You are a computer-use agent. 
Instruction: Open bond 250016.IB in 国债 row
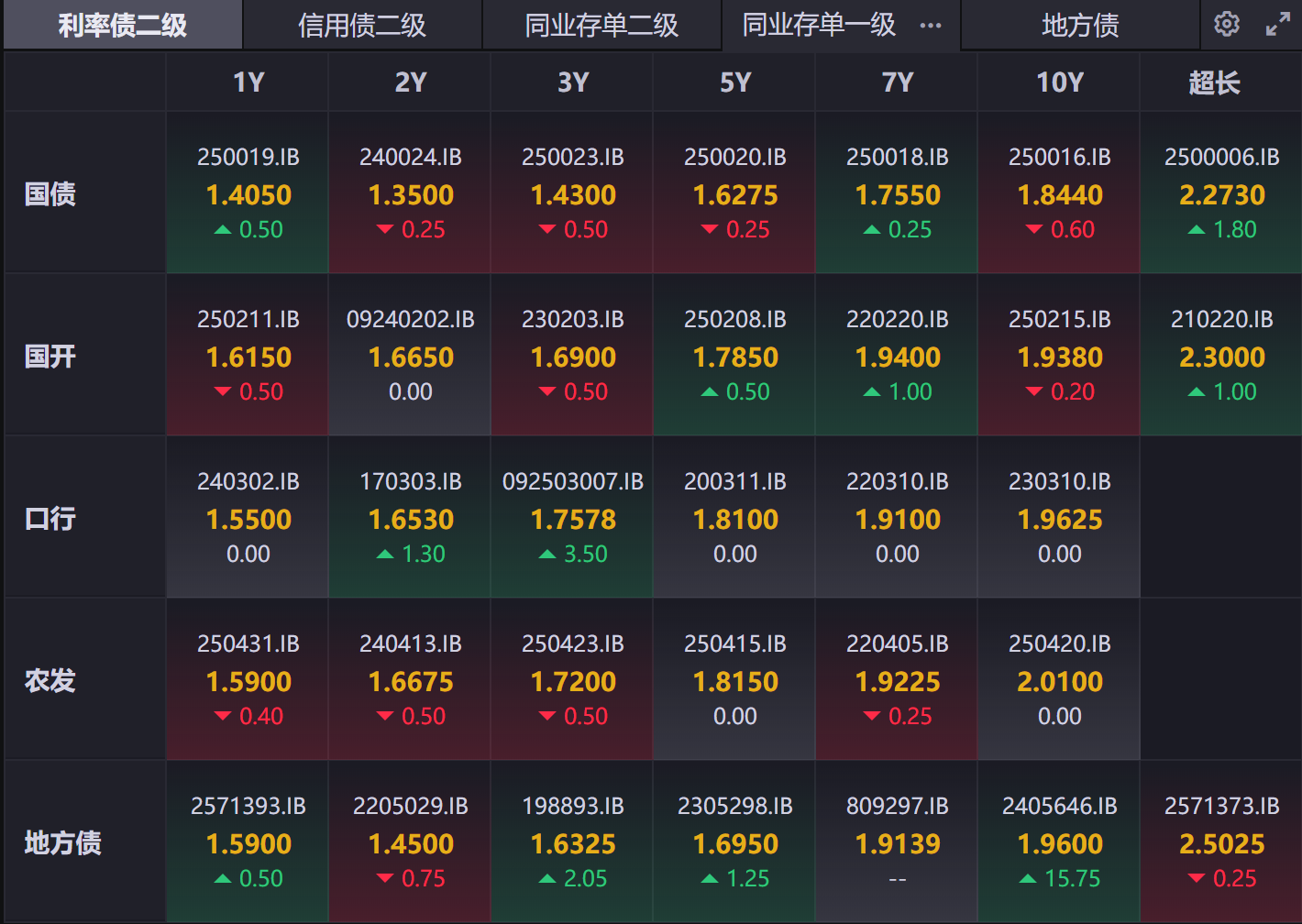pyautogui.click(x=1059, y=158)
